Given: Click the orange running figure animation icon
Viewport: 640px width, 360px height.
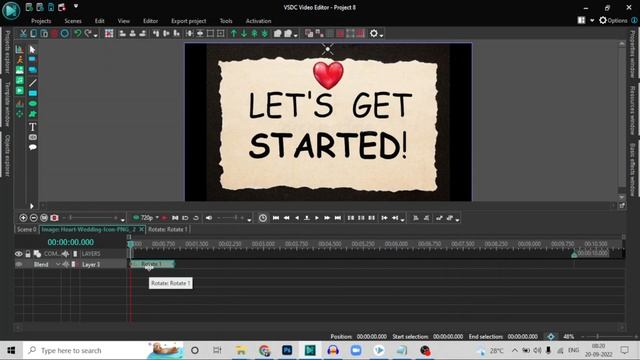Looking at the screenshot, I should [20, 60].
